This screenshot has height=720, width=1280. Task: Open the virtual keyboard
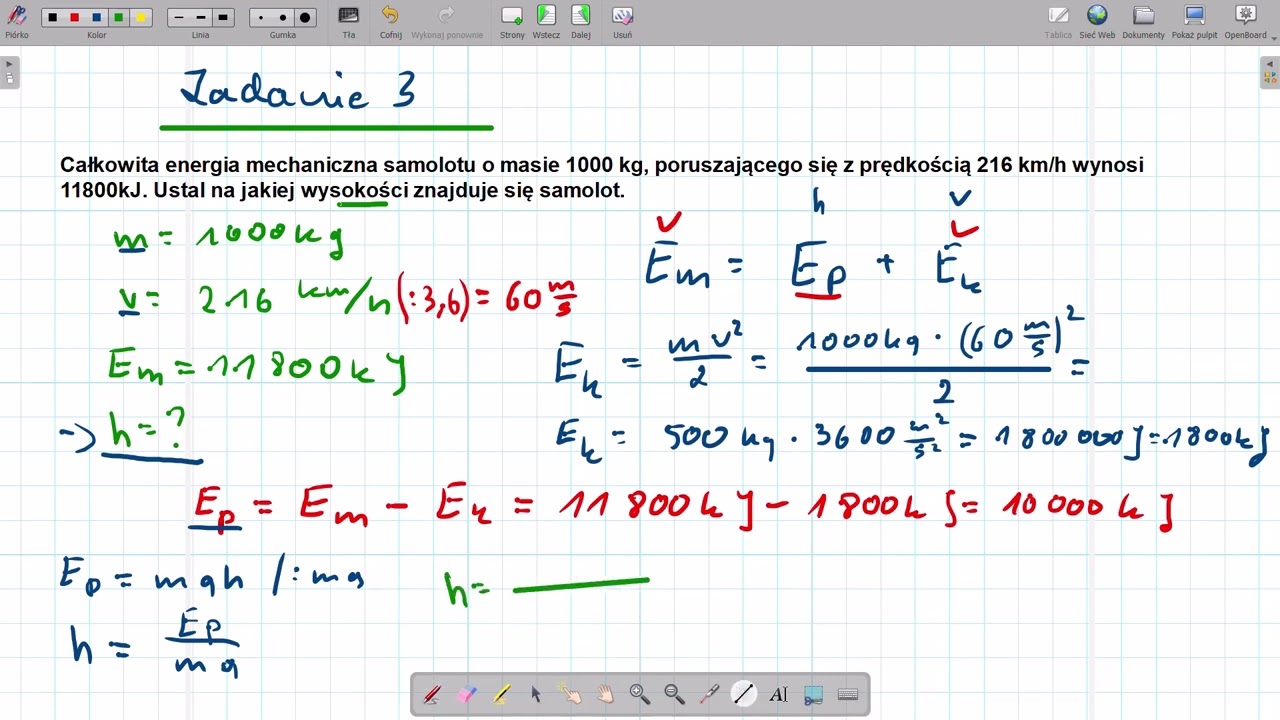click(x=848, y=694)
